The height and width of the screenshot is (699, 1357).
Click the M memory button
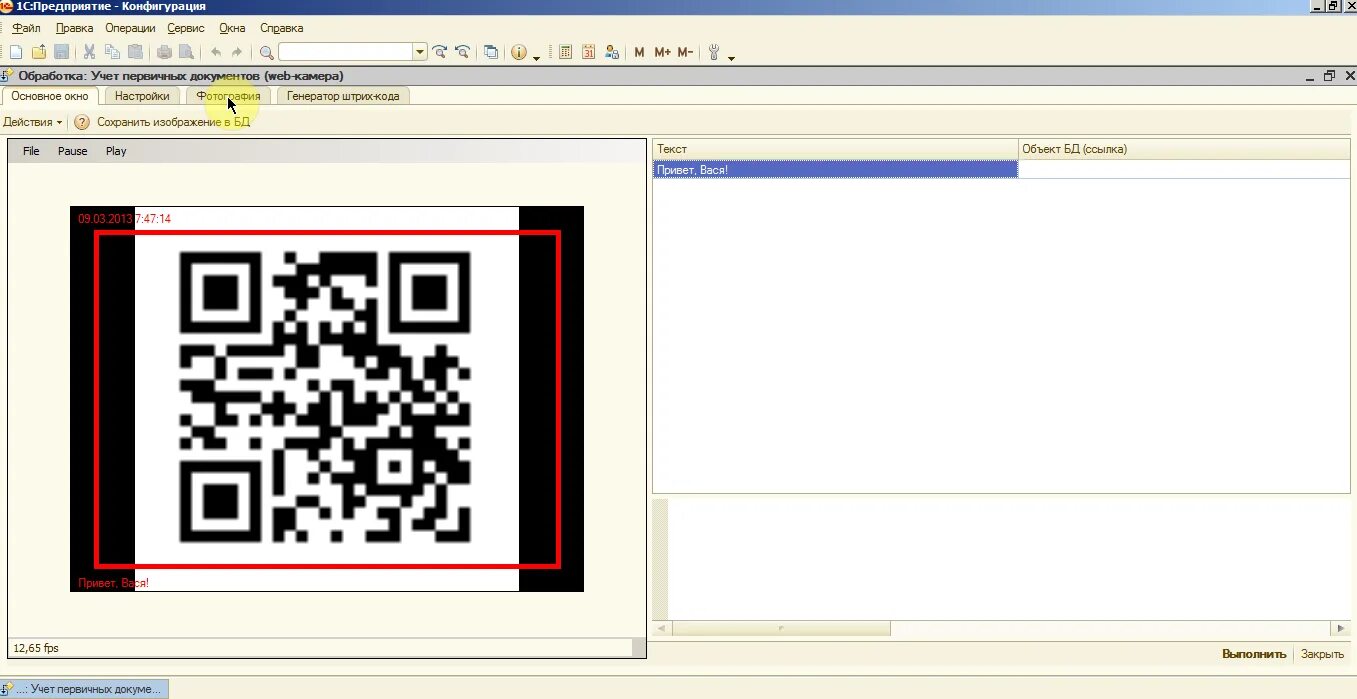click(x=639, y=52)
